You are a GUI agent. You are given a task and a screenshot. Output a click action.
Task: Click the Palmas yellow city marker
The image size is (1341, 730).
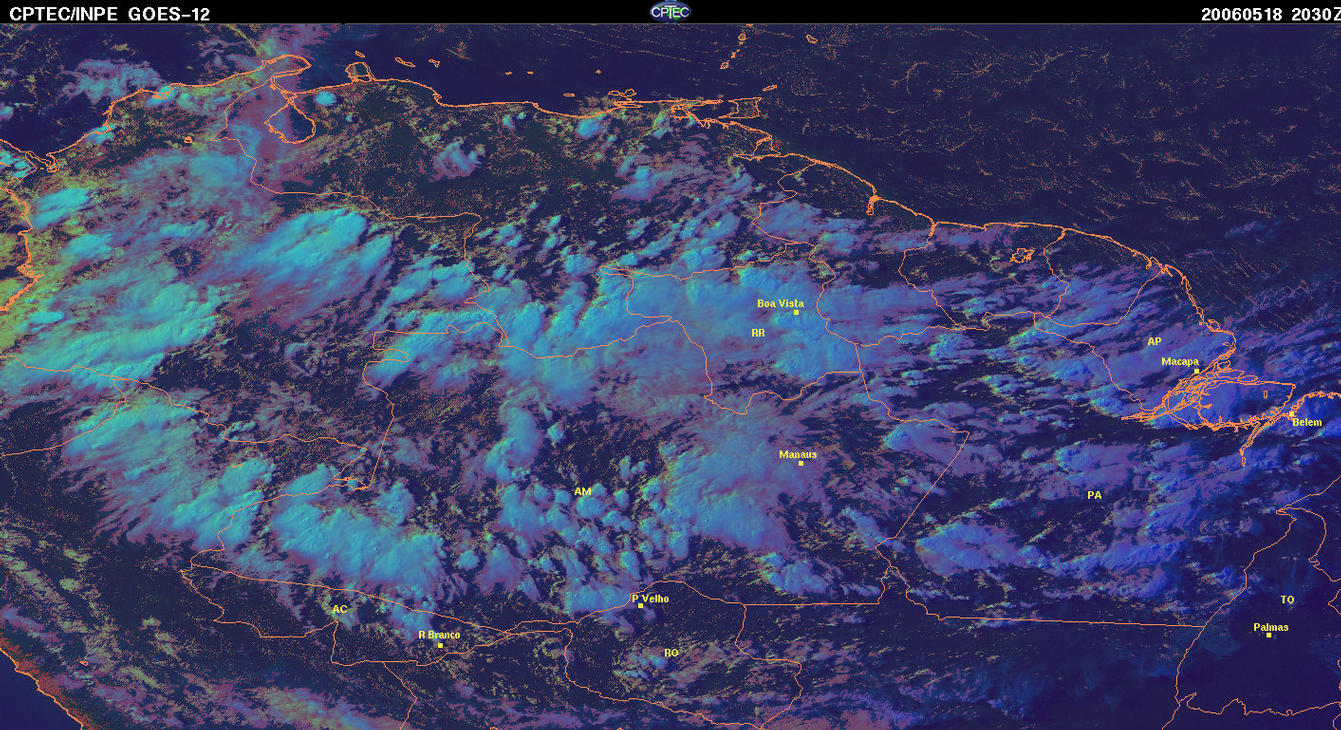click(x=1268, y=636)
